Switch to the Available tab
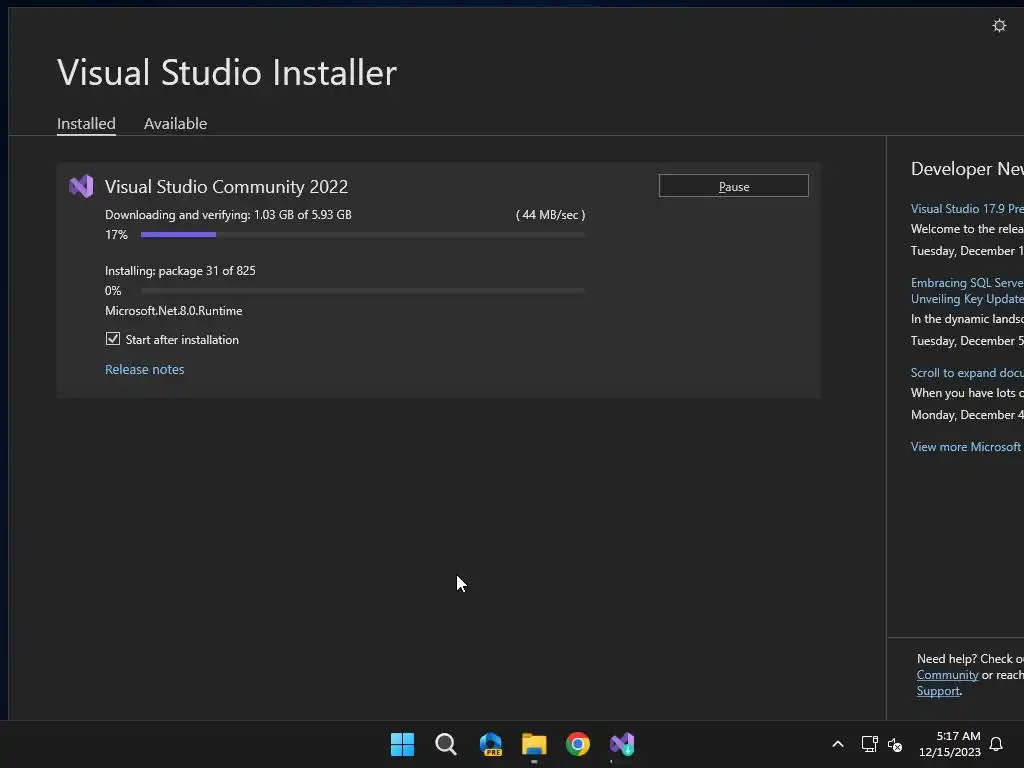This screenshot has height=768, width=1024. pos(175,123)
